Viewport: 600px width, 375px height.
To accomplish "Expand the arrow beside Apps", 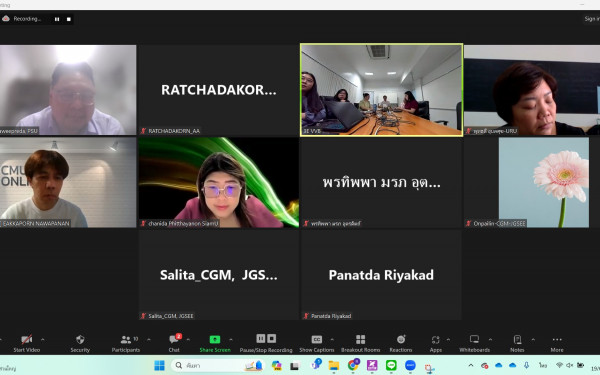I will click(x=448, y=339).
